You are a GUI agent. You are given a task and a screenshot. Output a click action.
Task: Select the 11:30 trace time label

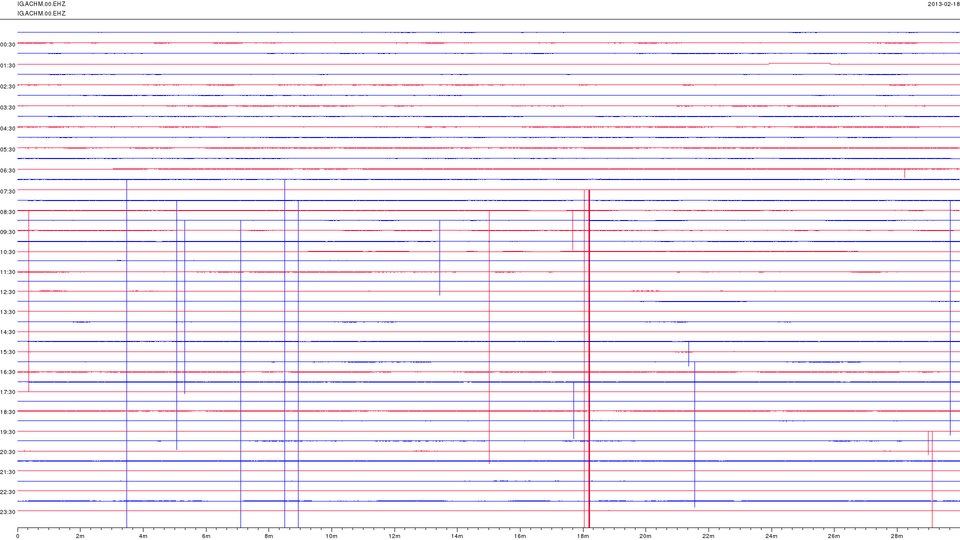8,272
